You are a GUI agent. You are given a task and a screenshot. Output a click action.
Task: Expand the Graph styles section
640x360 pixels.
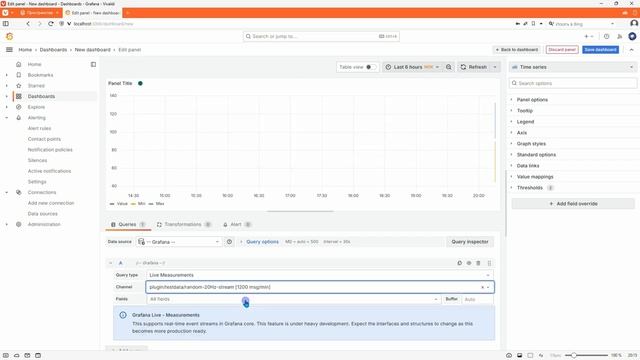pyautogui.click(x=531, y=144)
